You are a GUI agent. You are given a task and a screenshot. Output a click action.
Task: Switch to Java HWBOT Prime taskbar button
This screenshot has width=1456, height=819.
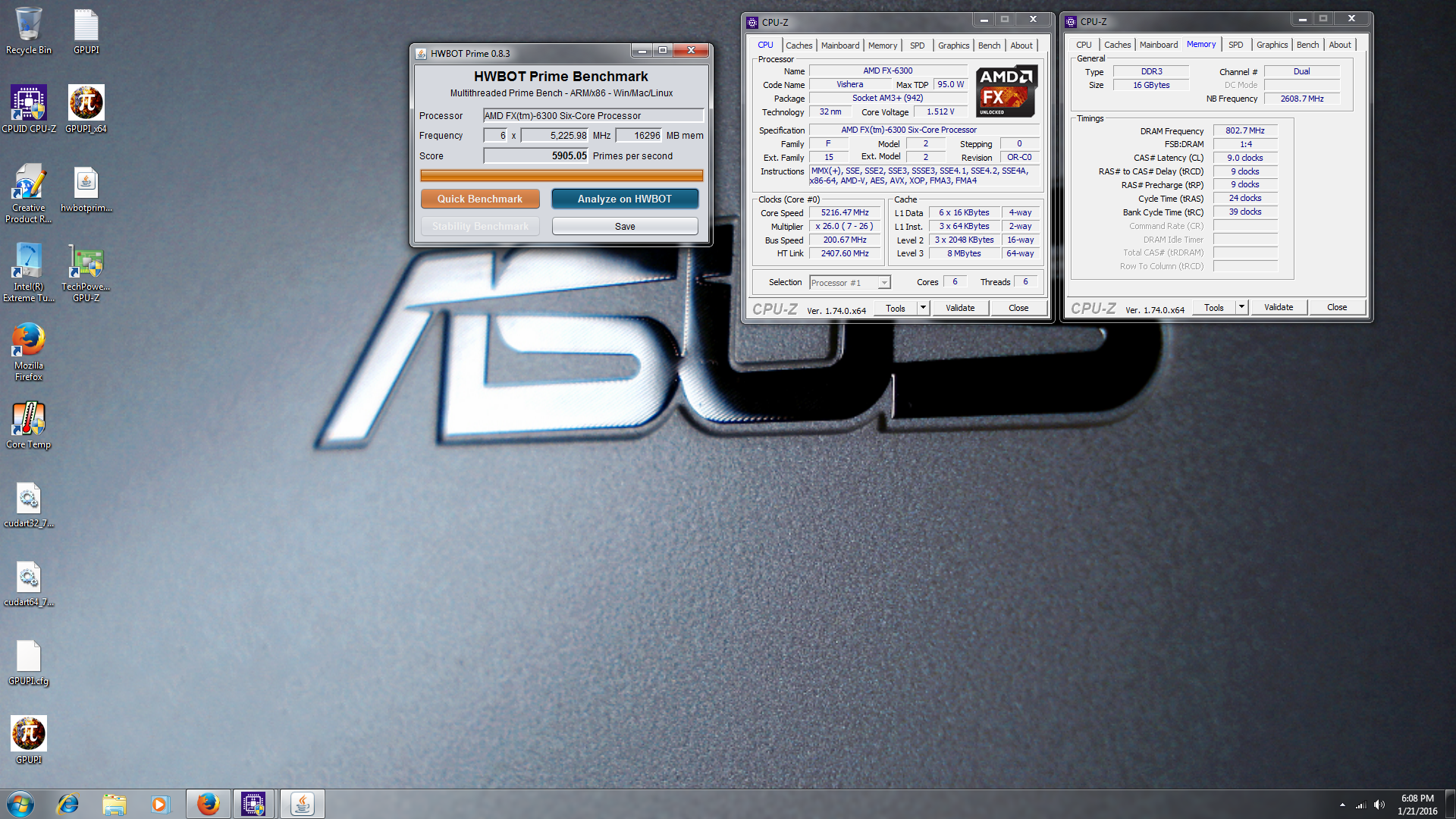pos(302,804)
